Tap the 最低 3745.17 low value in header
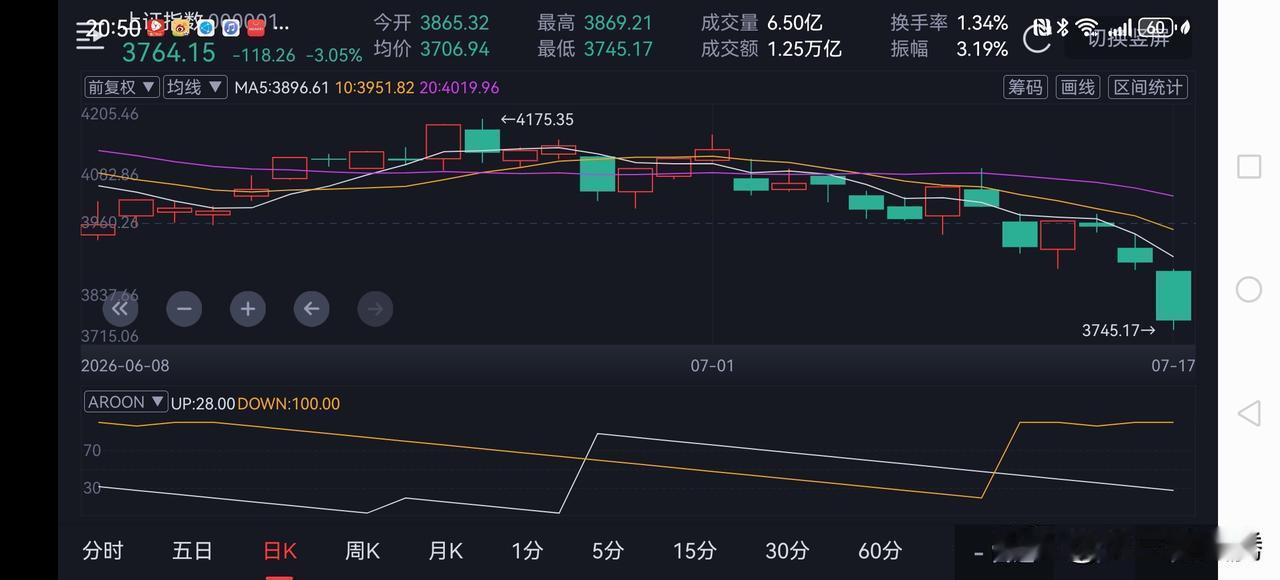Viewport: 1280px width, 580px height. click(x=595, y=49)
